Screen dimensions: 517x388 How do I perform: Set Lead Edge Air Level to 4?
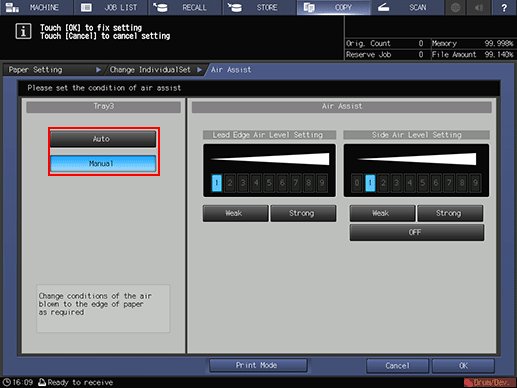click(256, 183)
